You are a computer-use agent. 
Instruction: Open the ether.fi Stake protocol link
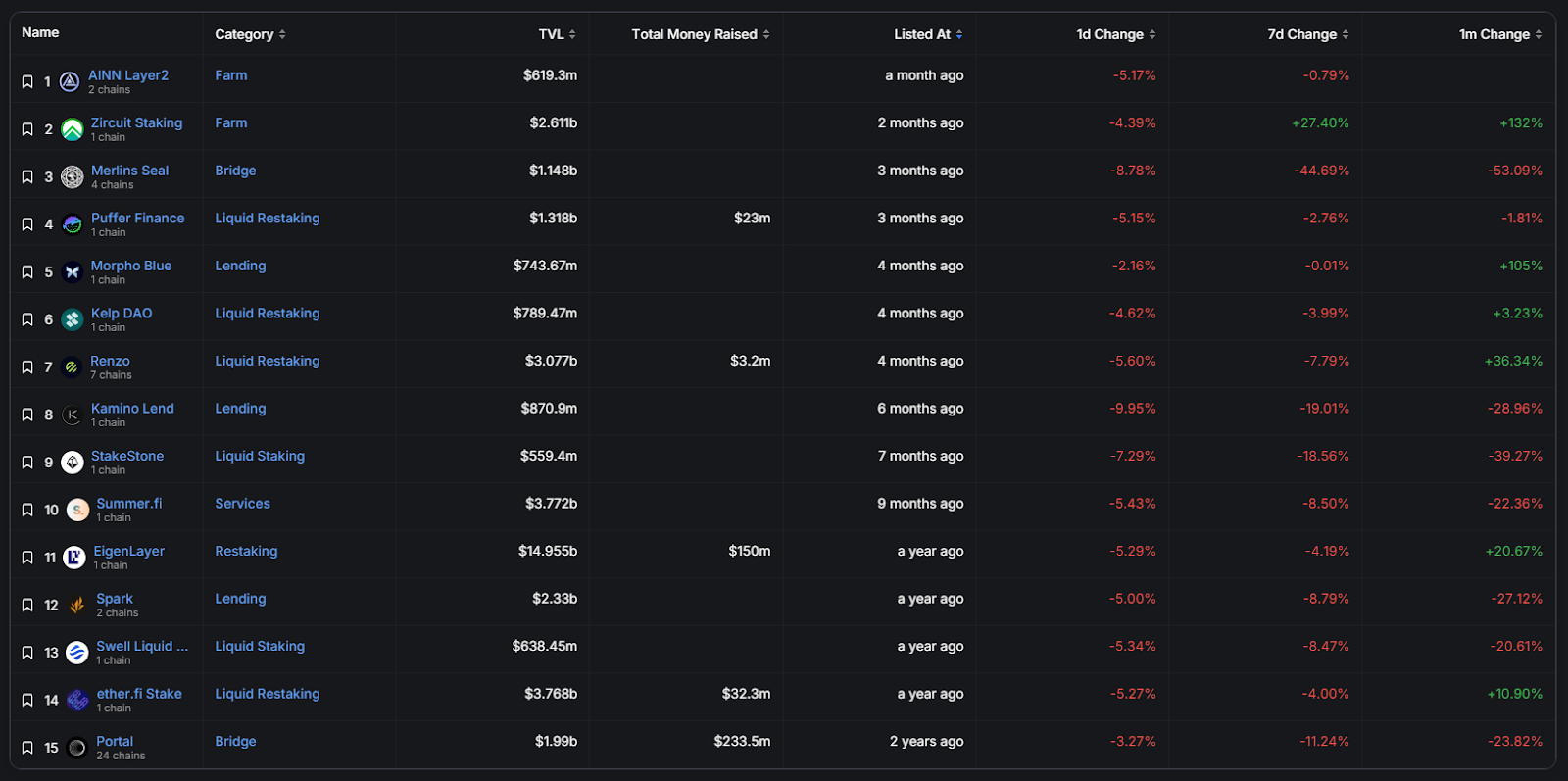tap(139, 694)
